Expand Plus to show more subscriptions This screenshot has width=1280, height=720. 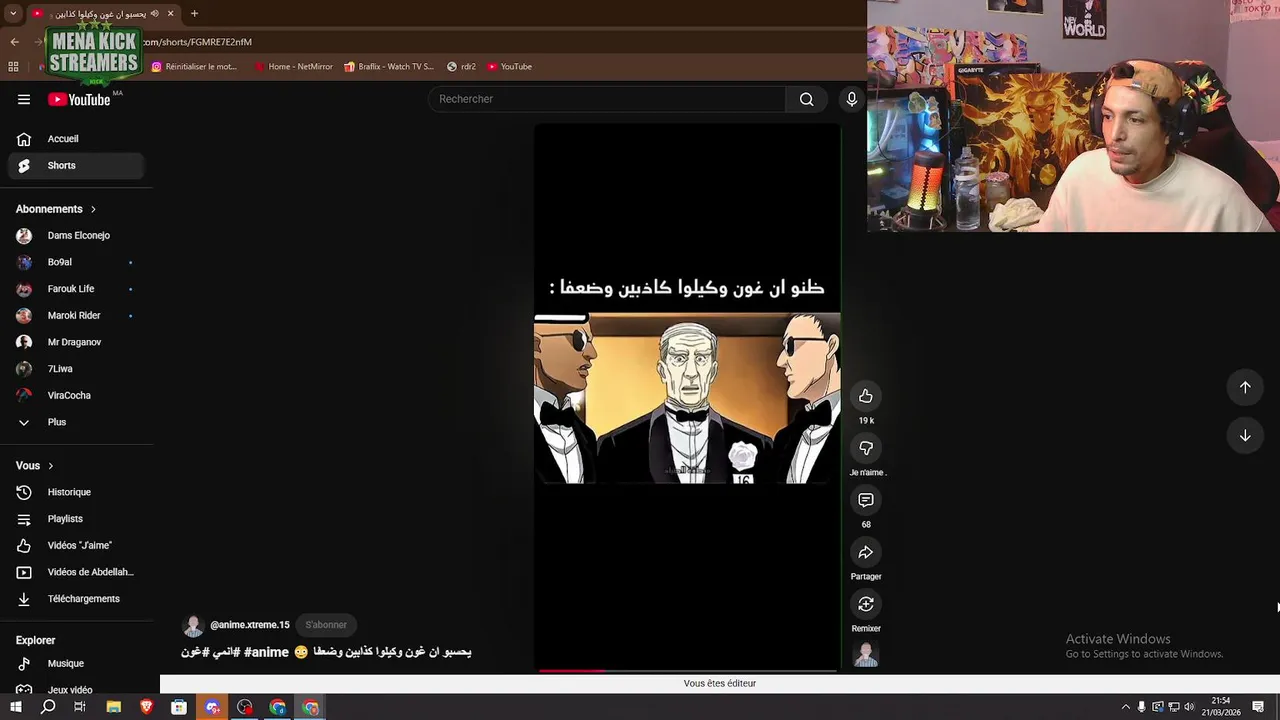[76, 422]
